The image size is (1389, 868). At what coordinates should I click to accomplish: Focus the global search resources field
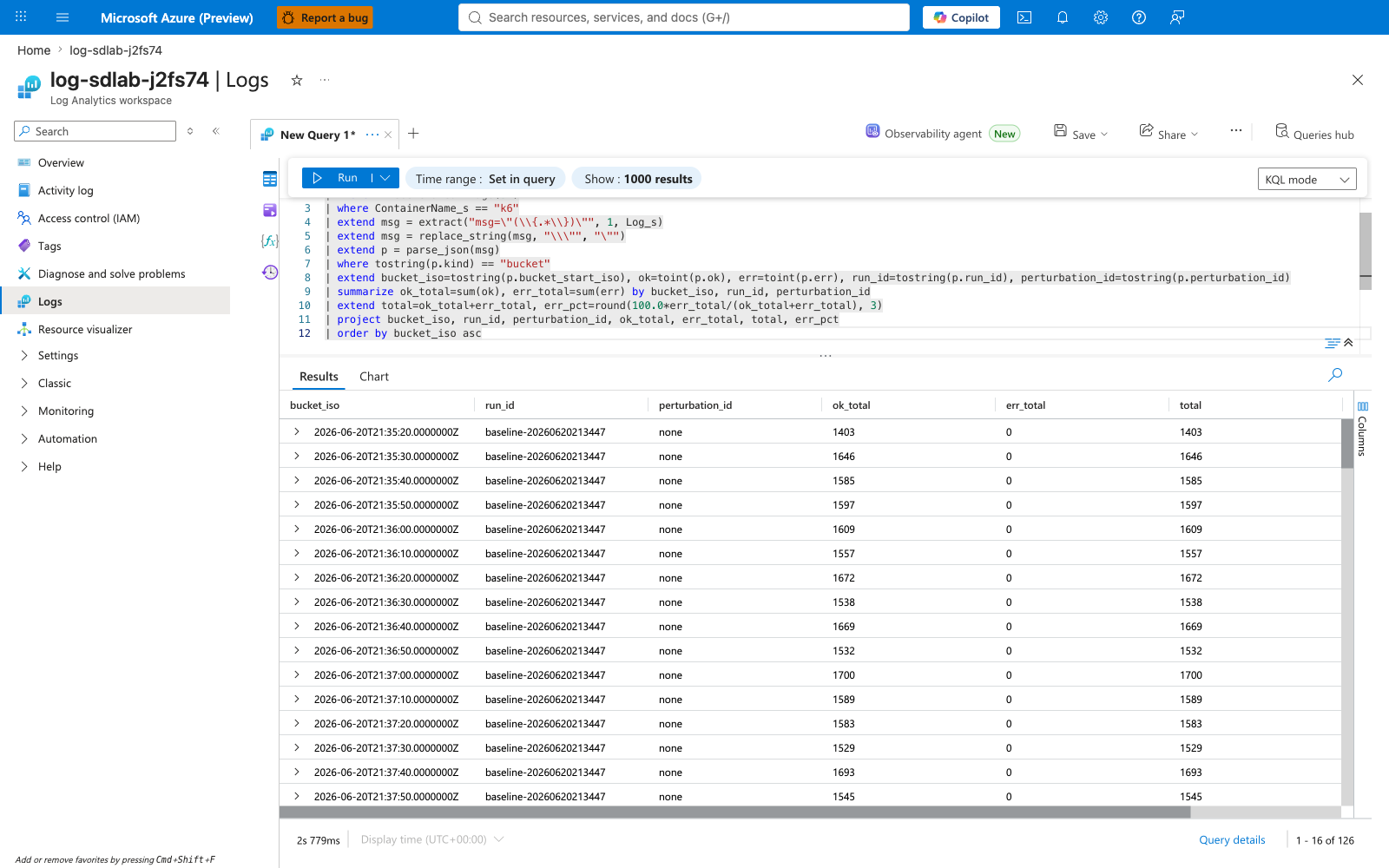pyautogui.click(x=684, y=17)
